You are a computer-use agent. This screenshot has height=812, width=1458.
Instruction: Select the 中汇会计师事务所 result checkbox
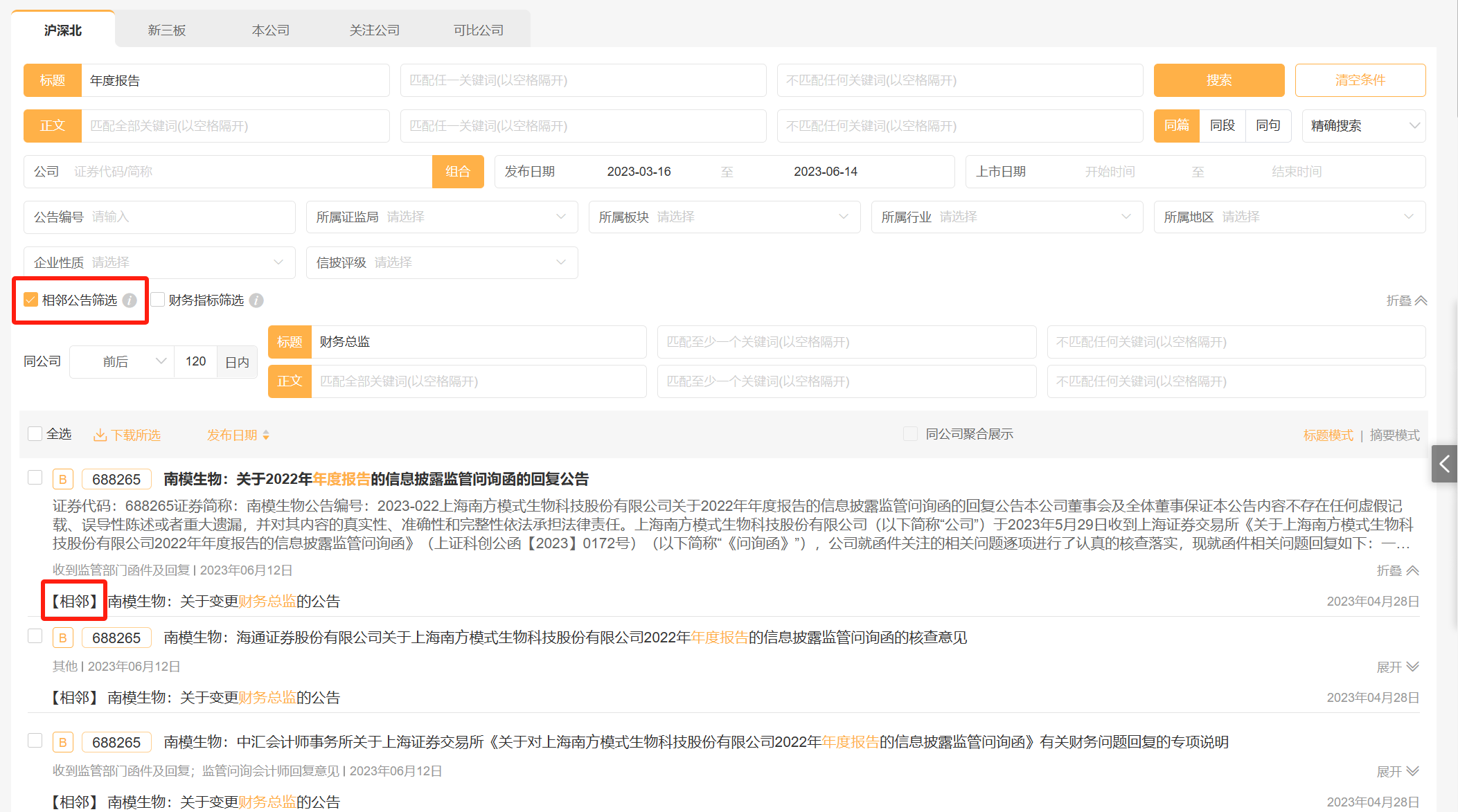coord(35,740)
